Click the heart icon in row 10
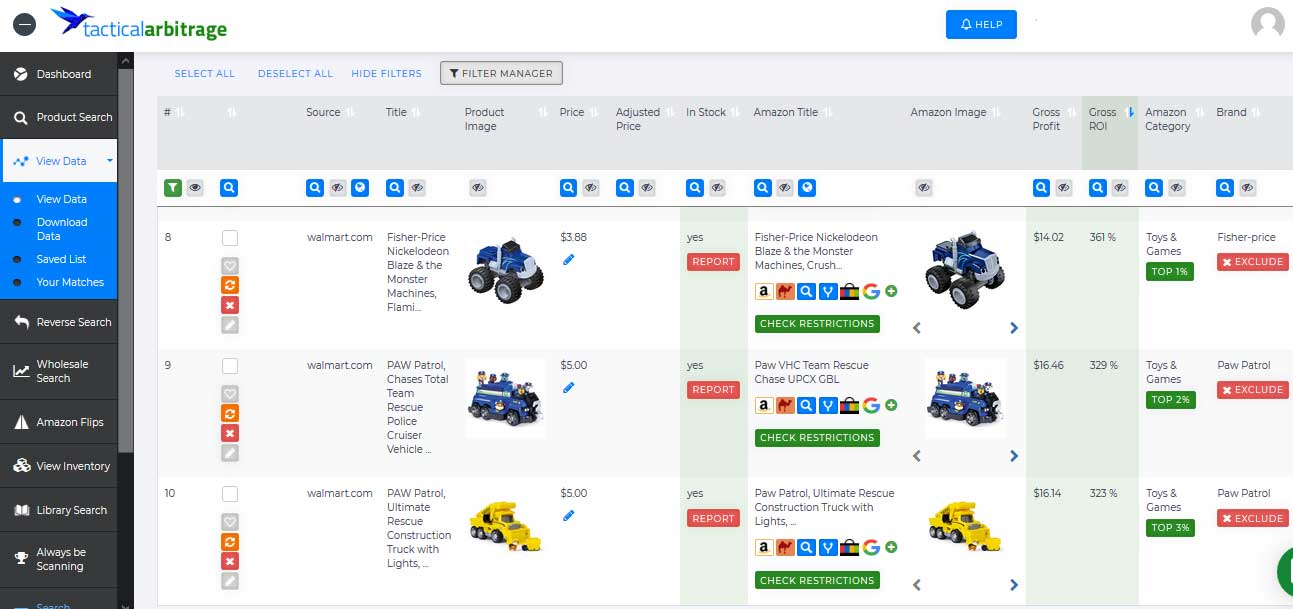The width and height of the screenshot is (1293, 609). [230, 522]
